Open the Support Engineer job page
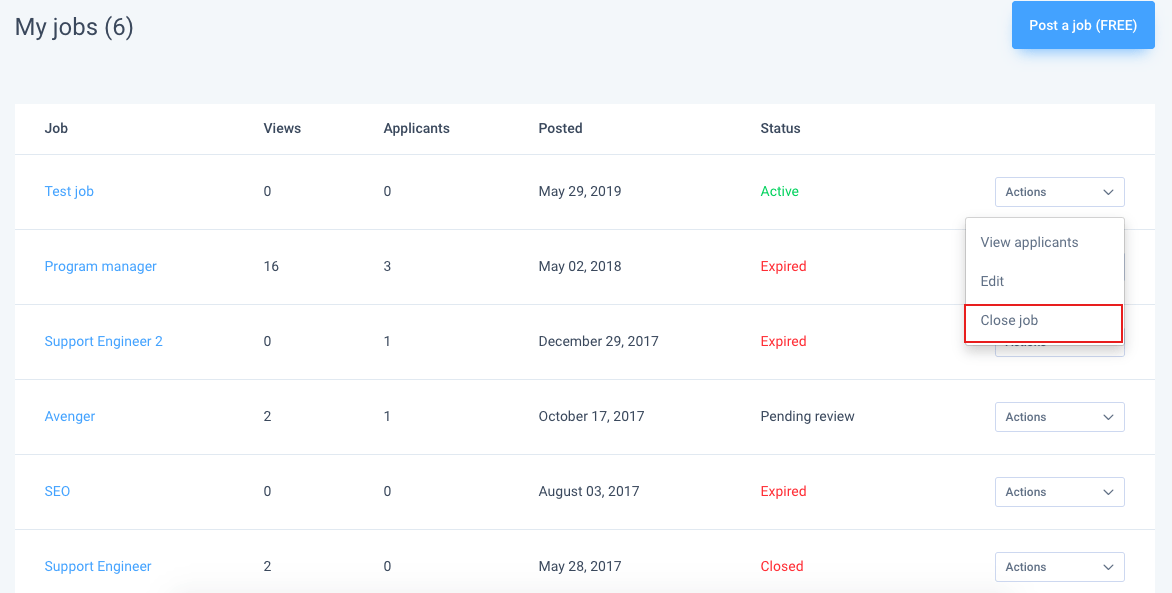This screenshot has width=1172, height=593. pos(98,566)
